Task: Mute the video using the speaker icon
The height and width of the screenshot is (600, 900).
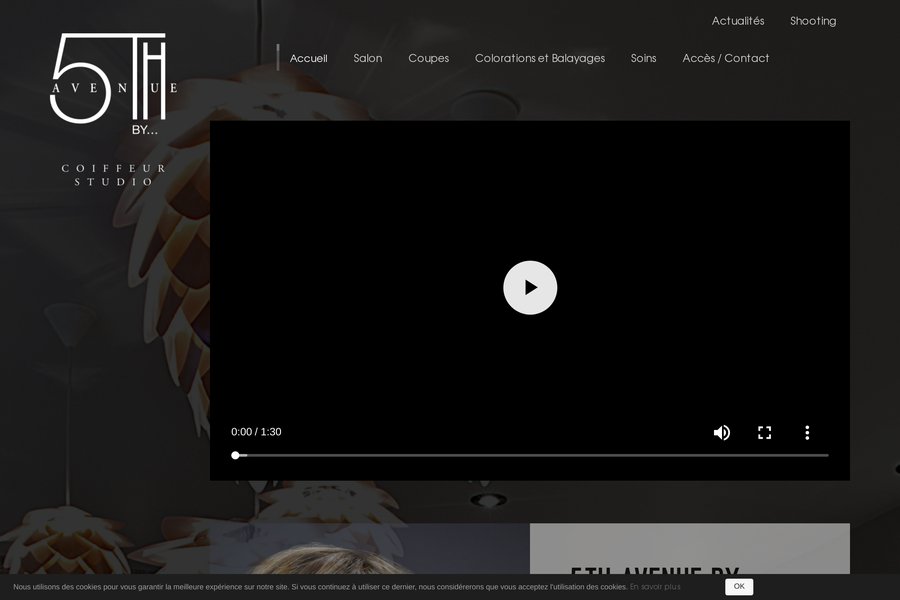Action: click(x=721, y=432)
